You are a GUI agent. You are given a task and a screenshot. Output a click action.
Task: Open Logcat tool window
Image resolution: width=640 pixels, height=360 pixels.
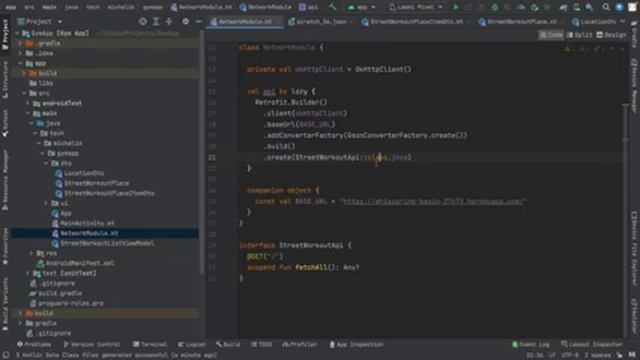[x=192, y=344]
